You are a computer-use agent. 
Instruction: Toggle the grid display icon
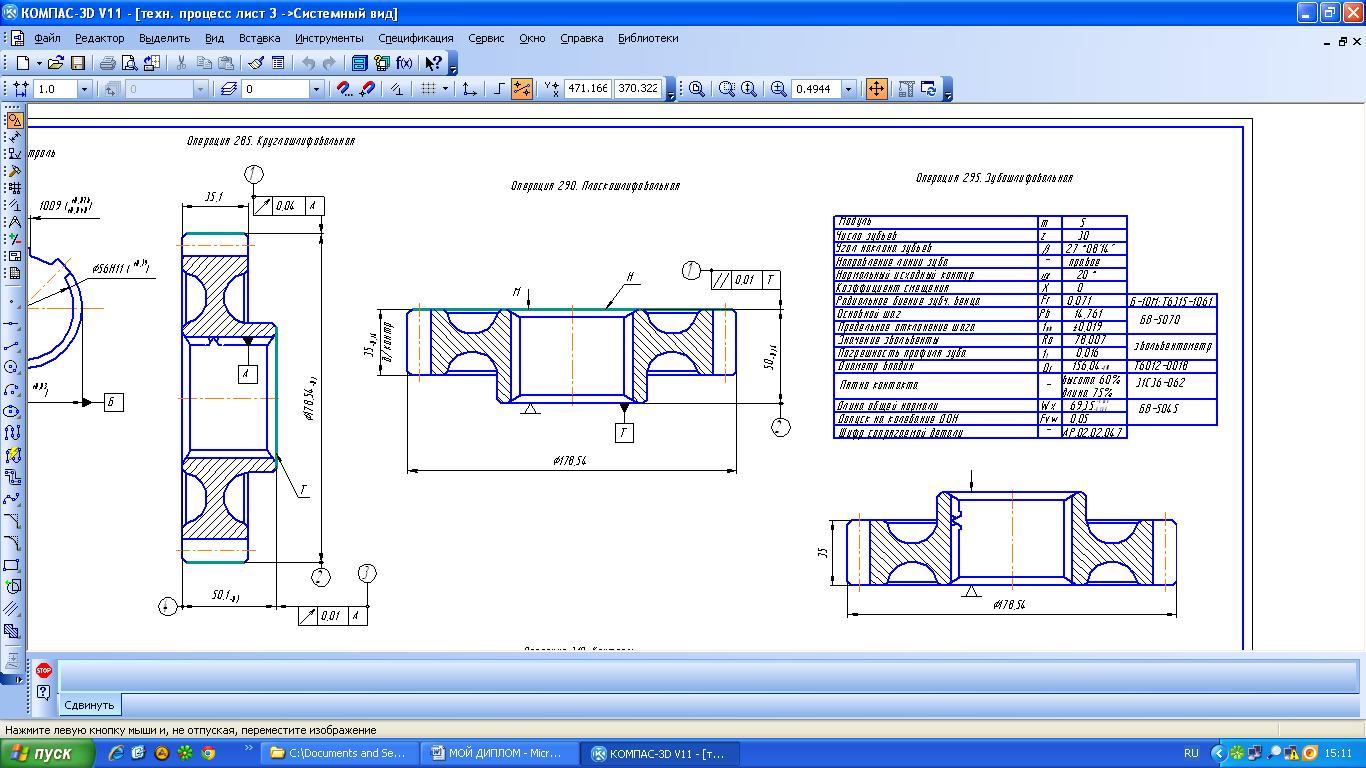coord(428,89)
